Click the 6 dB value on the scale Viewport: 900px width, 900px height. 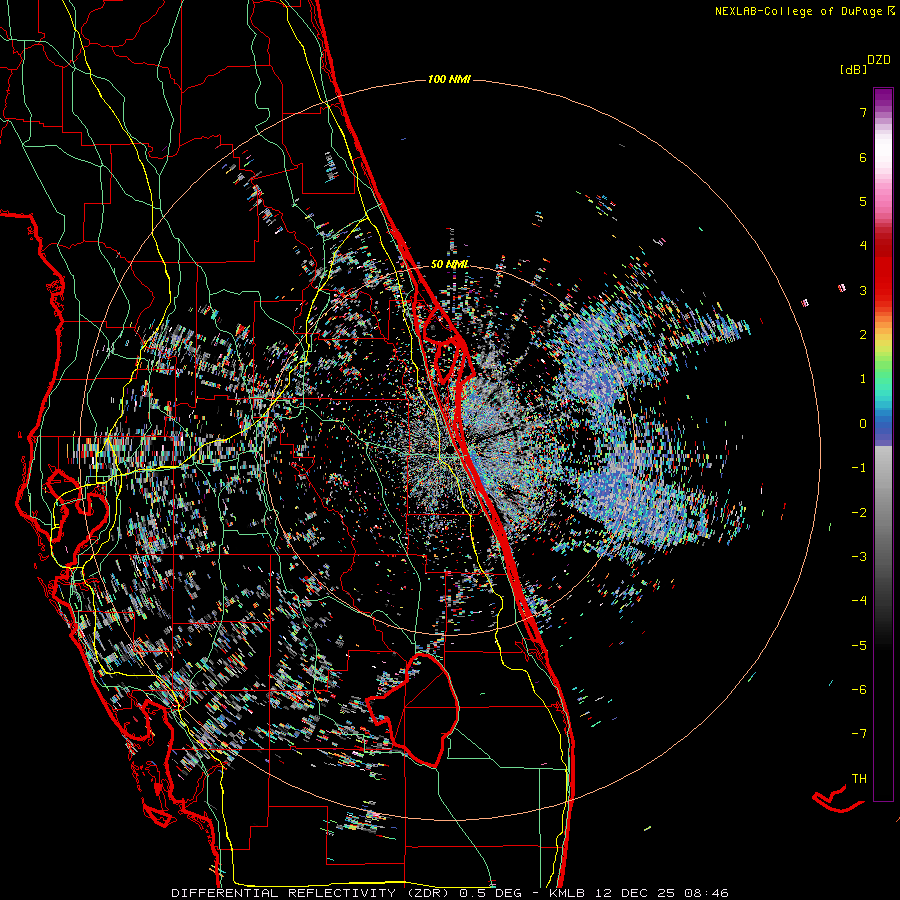(863, 157)
